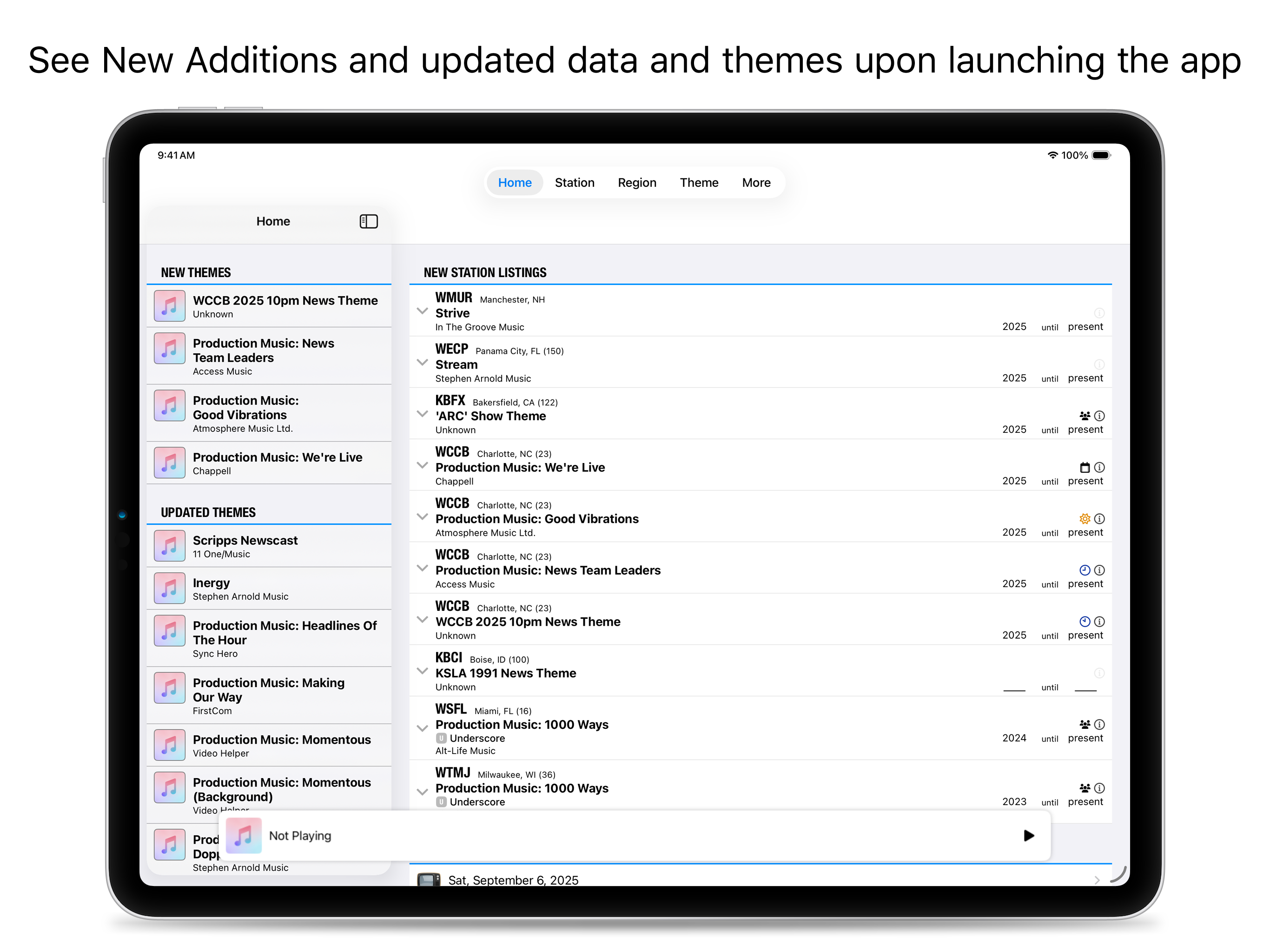The height and width of the screenshot is (952, 1270).
Task: Select music icon for Headlines Of The Hour
Action: [169, 630]
